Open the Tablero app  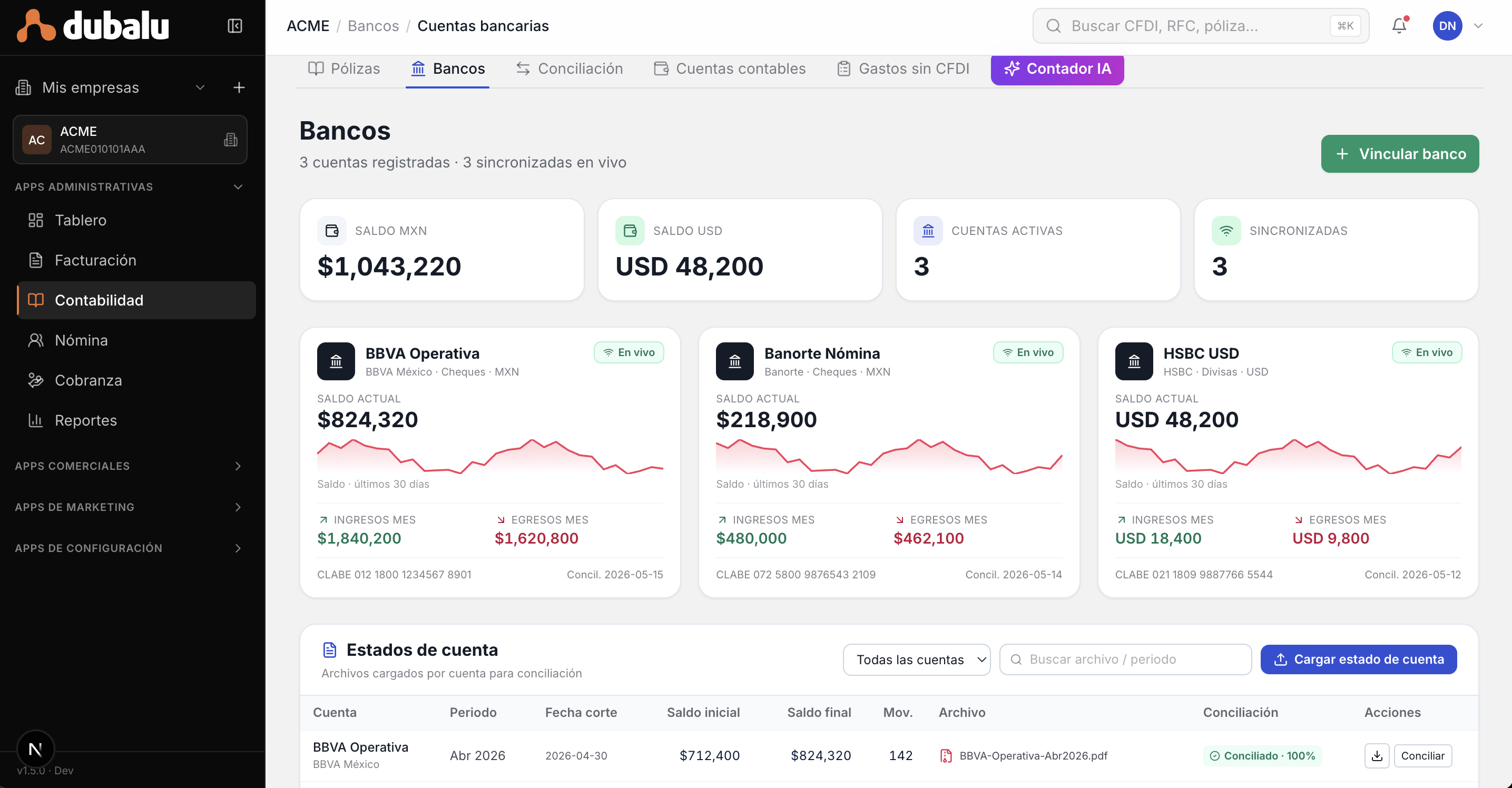[x=135, y=220]
